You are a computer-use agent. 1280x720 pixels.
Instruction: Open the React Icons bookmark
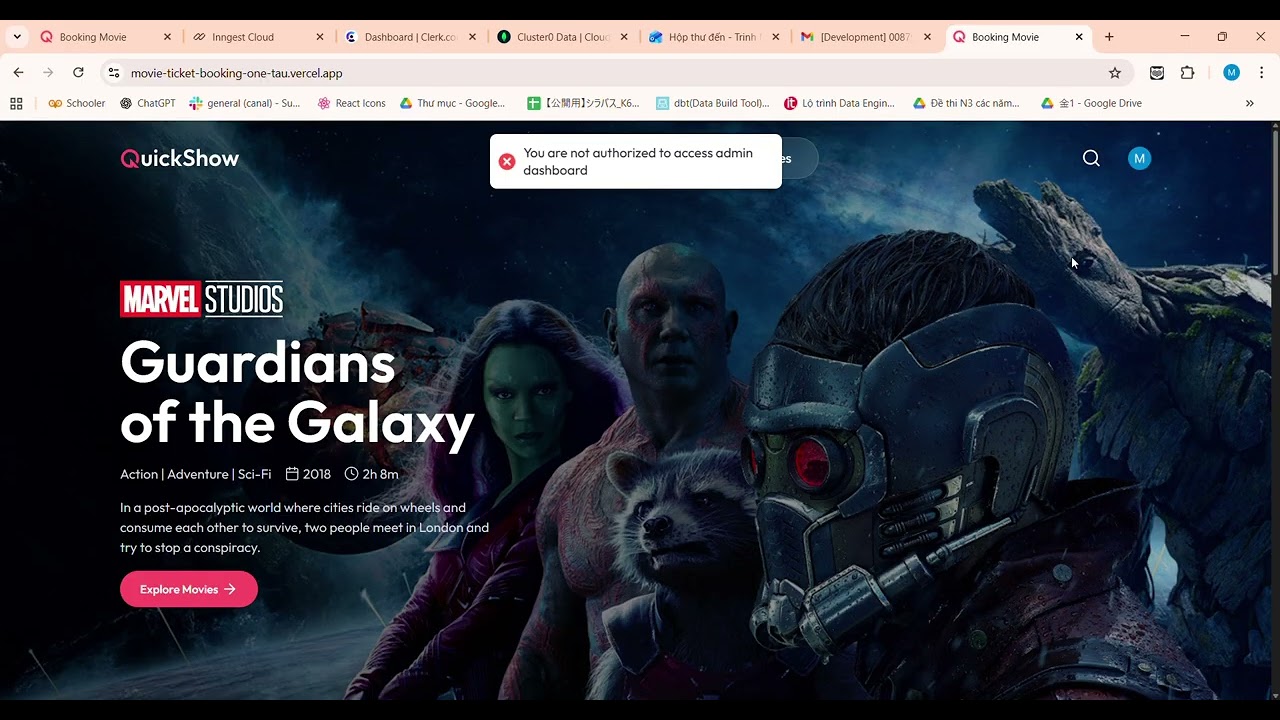(351, 103)
